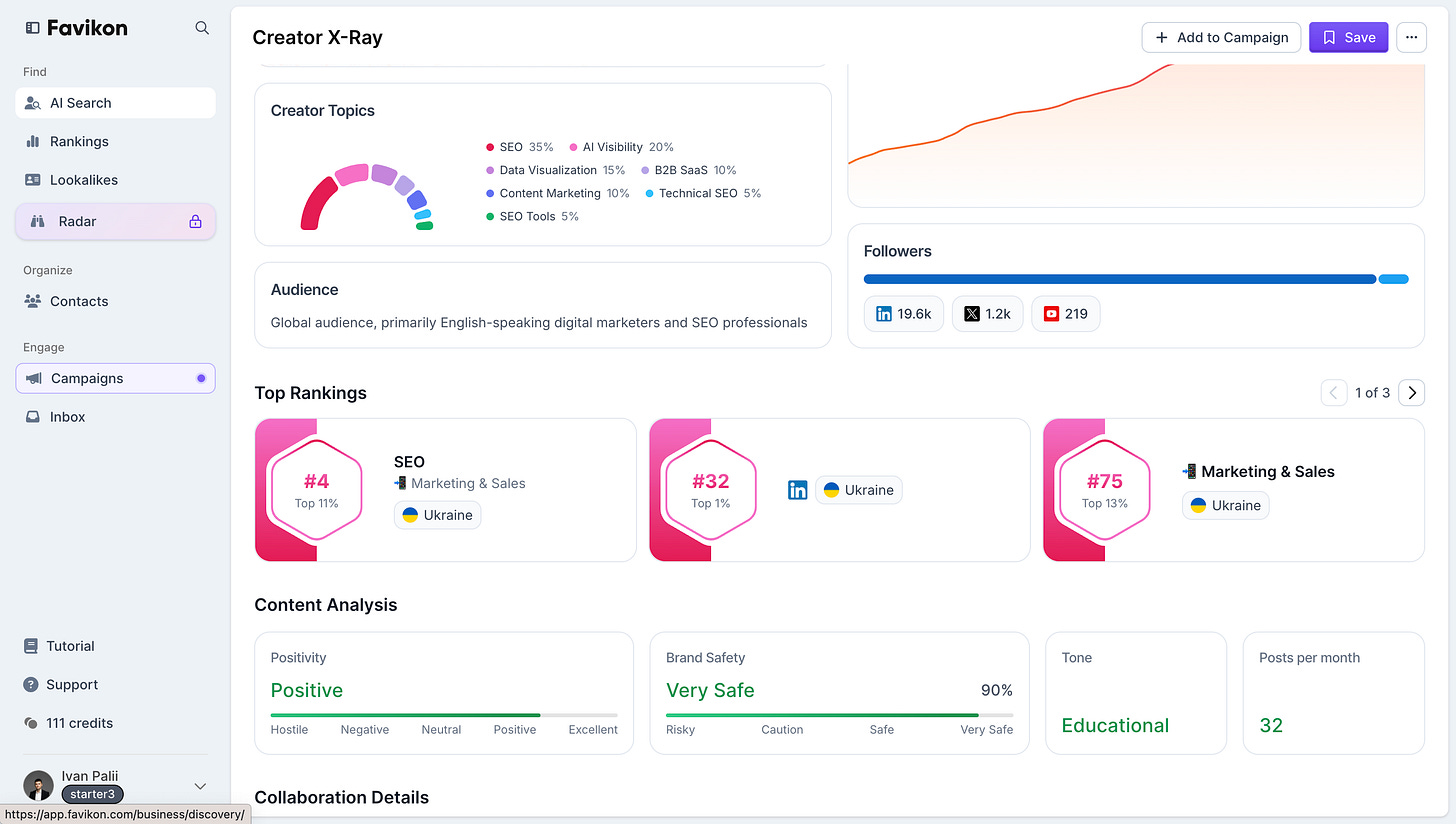Image resolution: width=1456 pixels, height=824 pixels.
Task: Click the purple lock icon on Radar
Action: click(x=195, y=221)
